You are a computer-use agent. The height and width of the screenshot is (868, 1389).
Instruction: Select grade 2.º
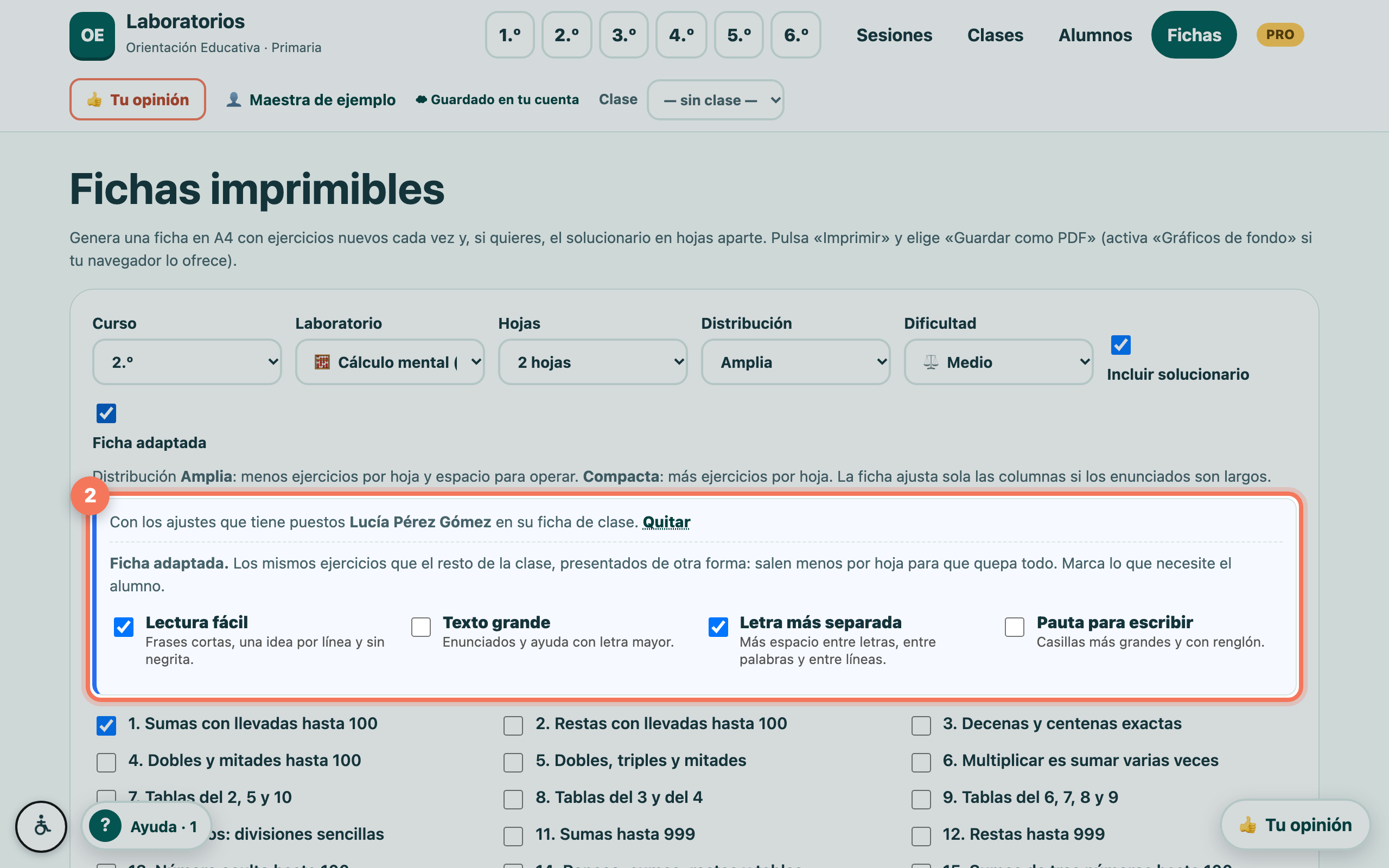566,35
